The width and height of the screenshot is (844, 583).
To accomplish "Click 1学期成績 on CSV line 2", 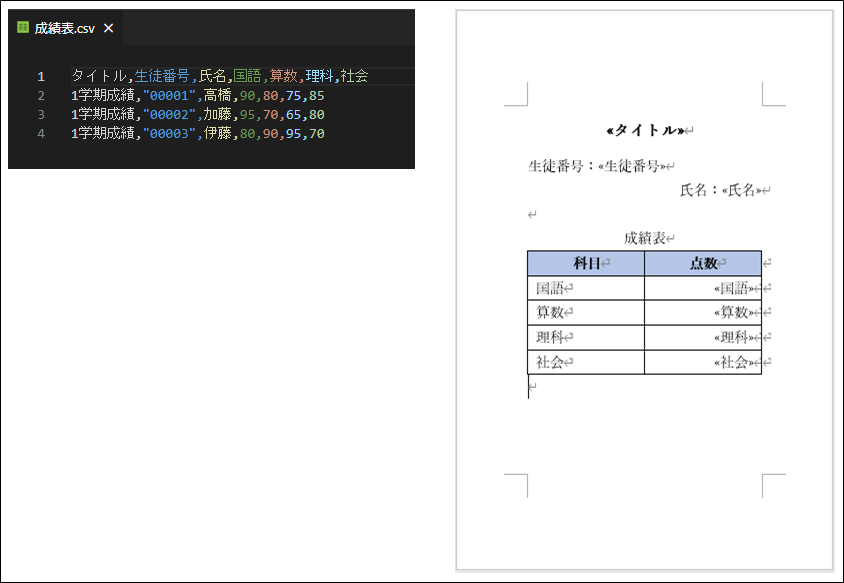I will coord(102,95).
